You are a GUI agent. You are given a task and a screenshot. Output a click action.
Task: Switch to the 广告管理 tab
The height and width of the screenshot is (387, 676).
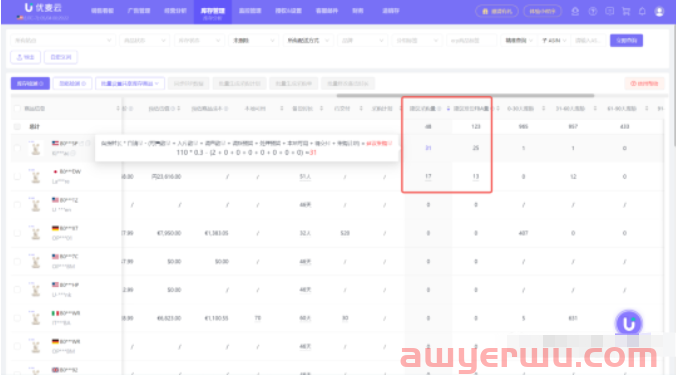pyautogui.click(x=138, y=11)
